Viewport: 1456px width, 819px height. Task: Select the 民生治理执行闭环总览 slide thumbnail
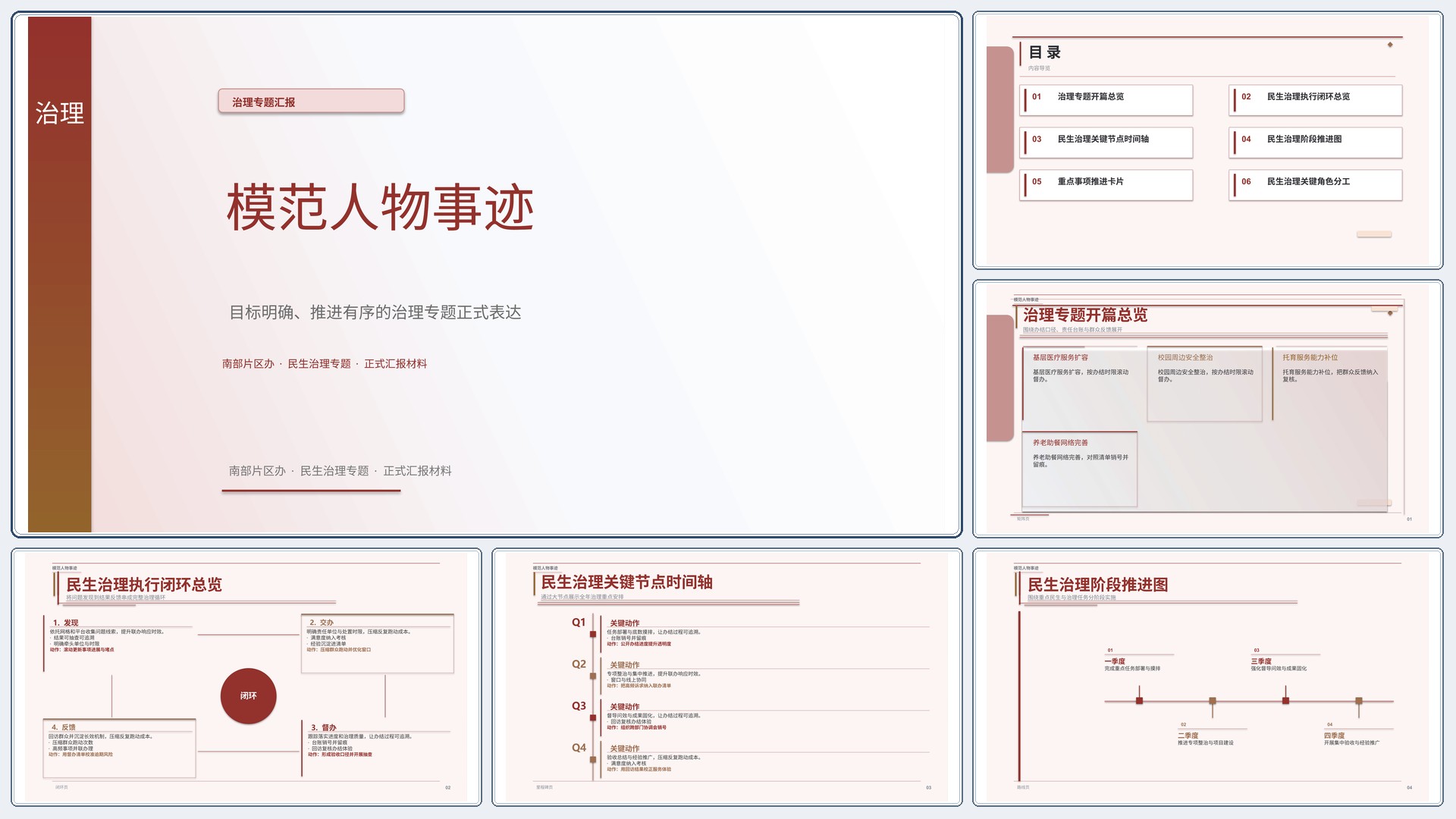tap(246, 677)
